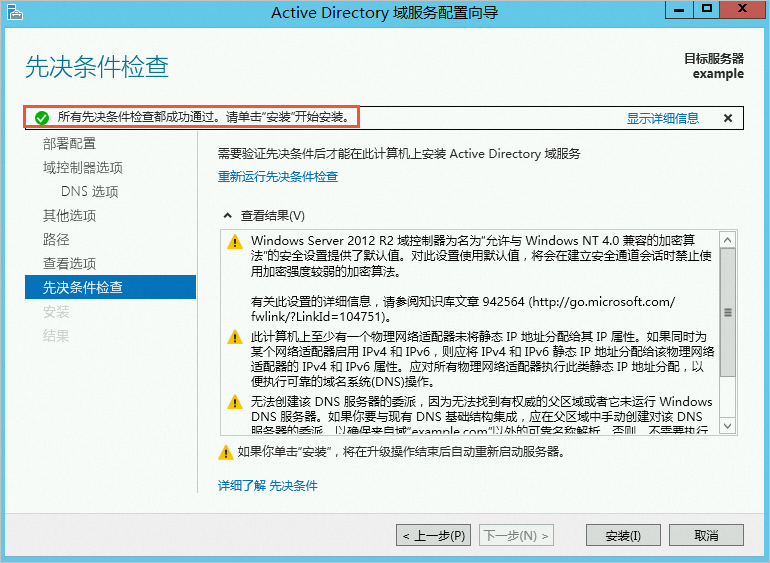Go to DNS 选项 step
Screen dimensions: 770x563
[89, 192]
